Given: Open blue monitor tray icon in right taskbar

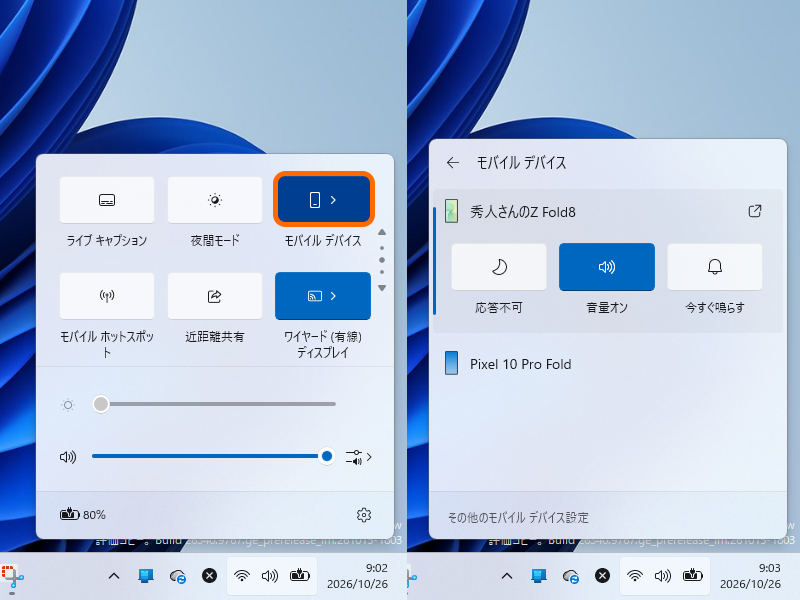Looking at the screenshot, I should [x=539, y=576].
